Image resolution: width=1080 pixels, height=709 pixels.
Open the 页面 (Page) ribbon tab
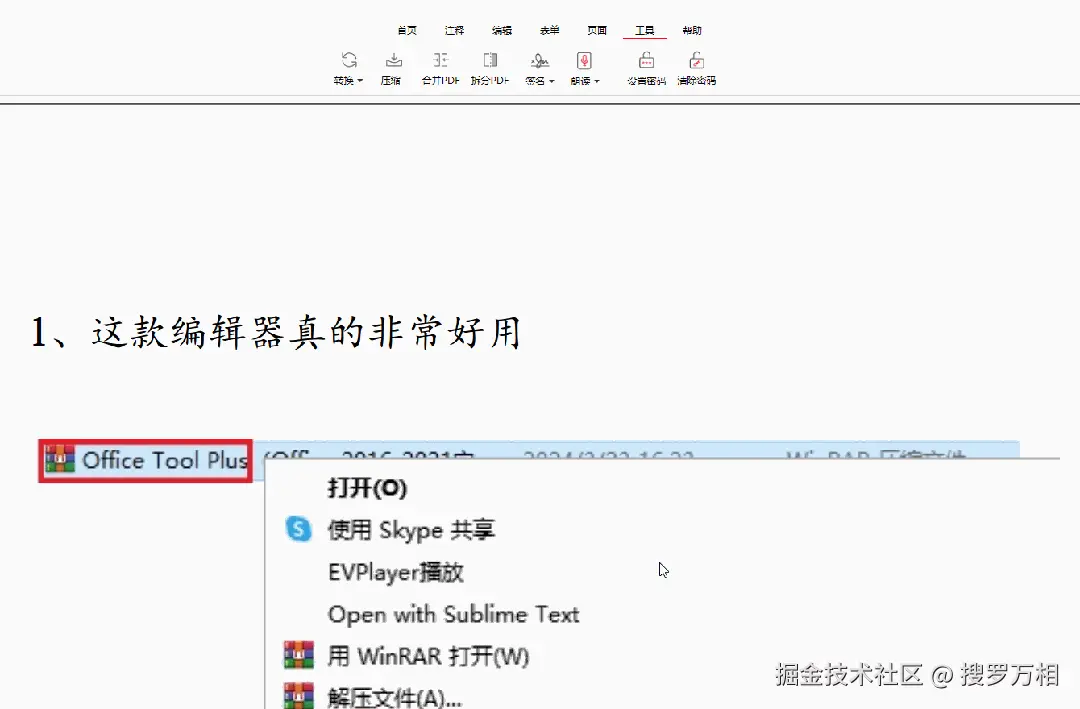[x=596, y=30]
